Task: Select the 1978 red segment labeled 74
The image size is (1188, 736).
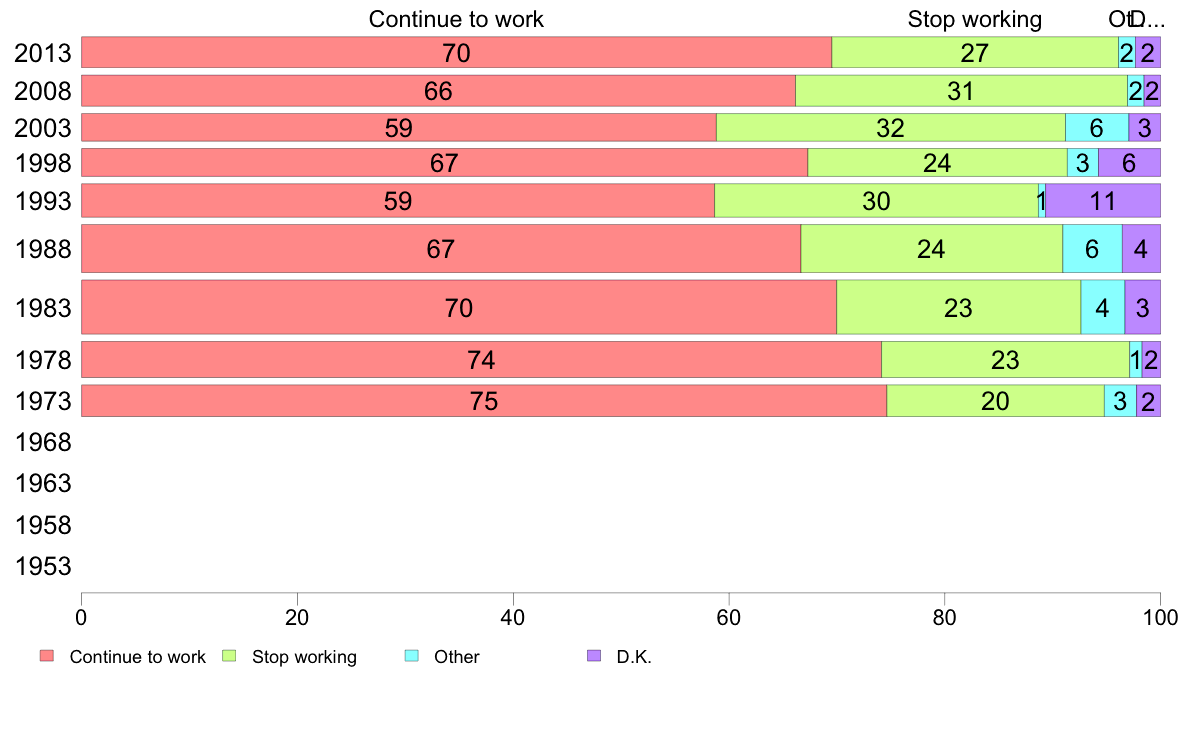Action: click(481, 359)
